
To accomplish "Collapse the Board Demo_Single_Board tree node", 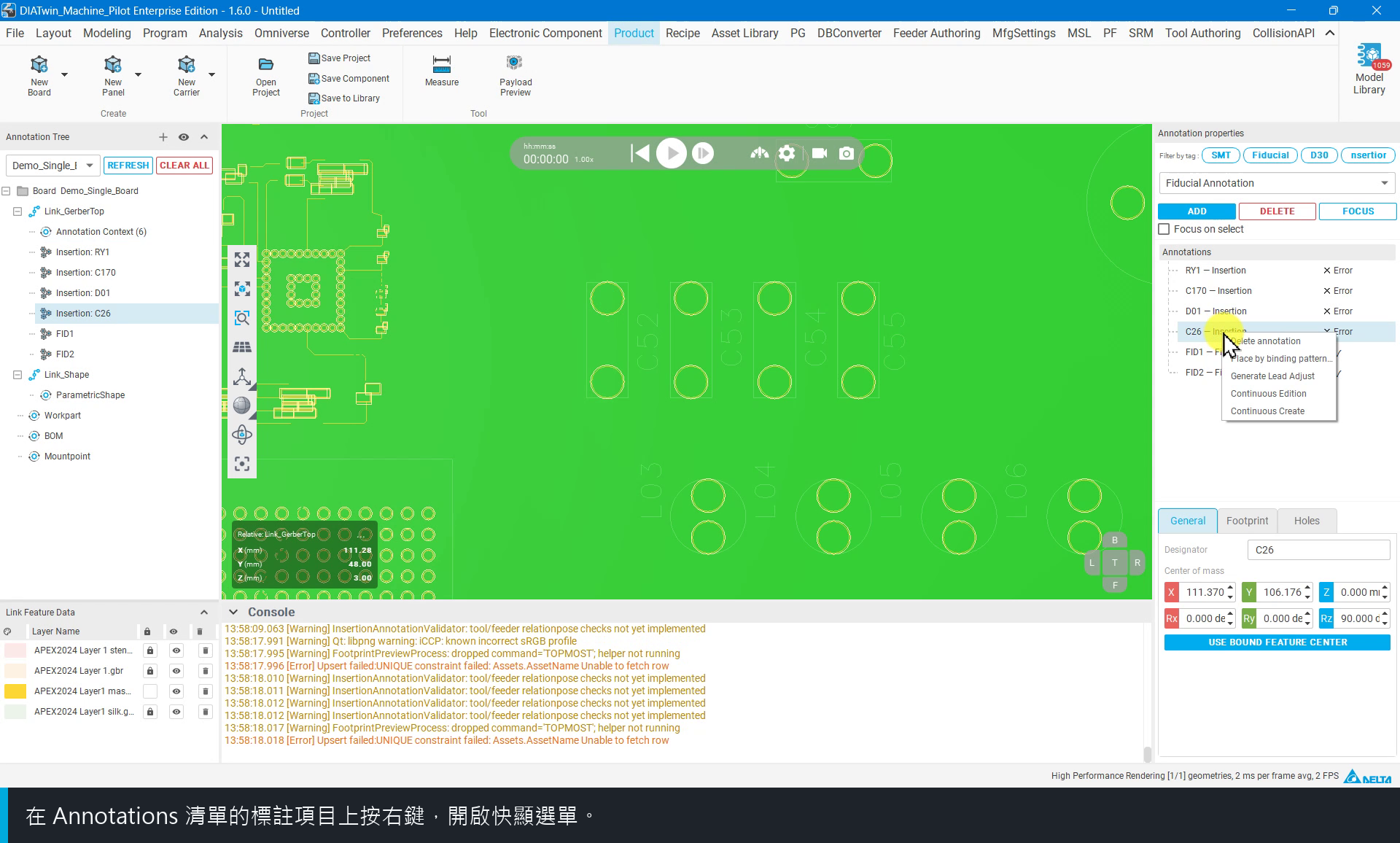I will click(x=6, y=191).
